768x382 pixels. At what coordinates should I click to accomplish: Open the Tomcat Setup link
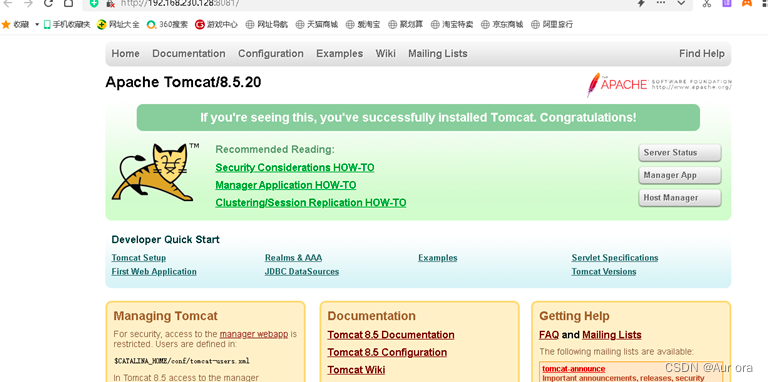tap(139, 258)
